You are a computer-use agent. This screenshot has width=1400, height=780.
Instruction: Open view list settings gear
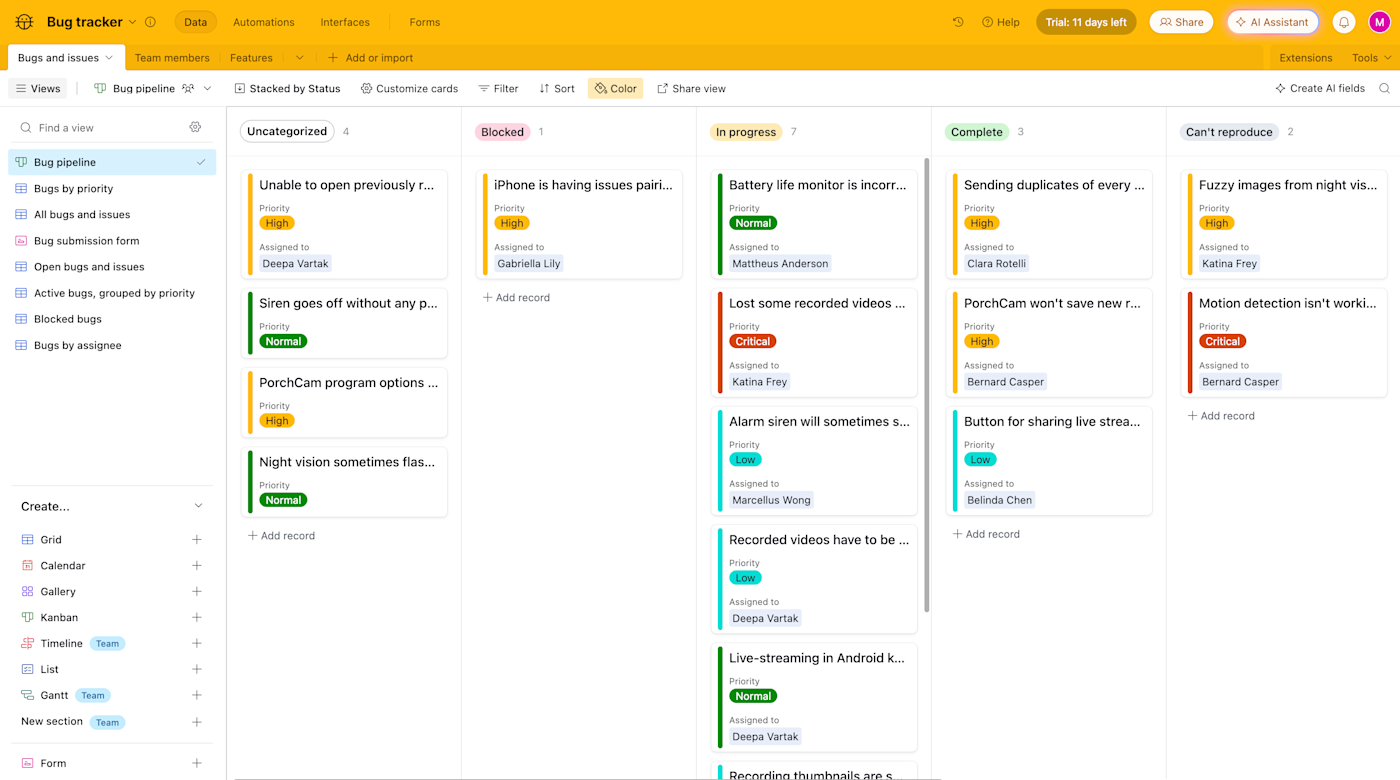195,127
